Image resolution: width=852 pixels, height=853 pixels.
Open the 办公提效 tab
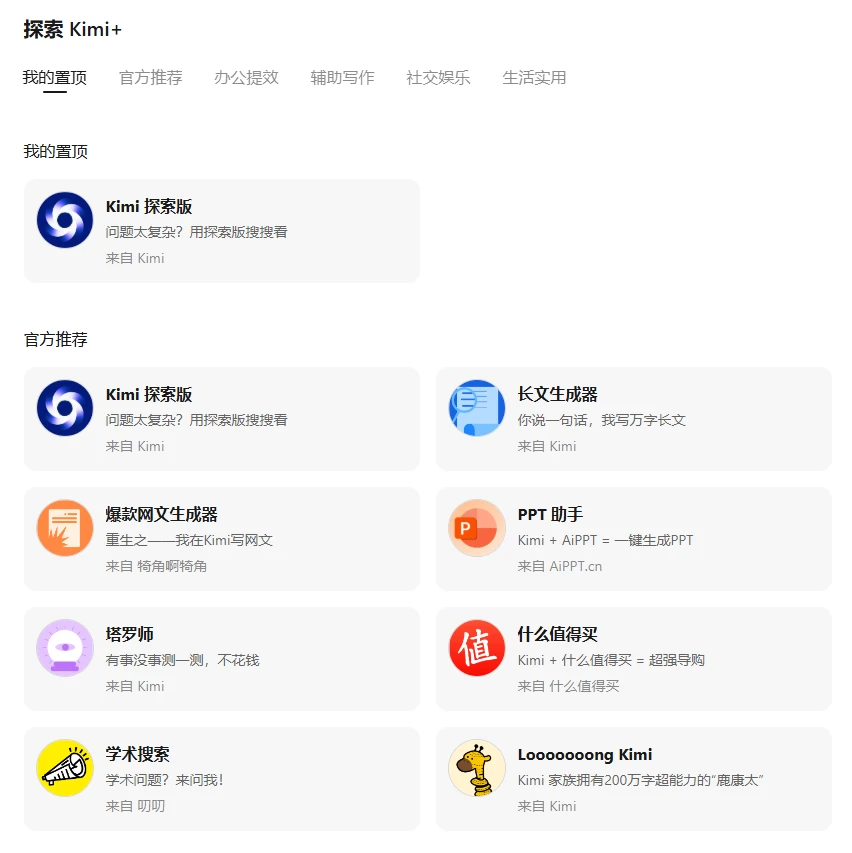click(x=246, y=78)
